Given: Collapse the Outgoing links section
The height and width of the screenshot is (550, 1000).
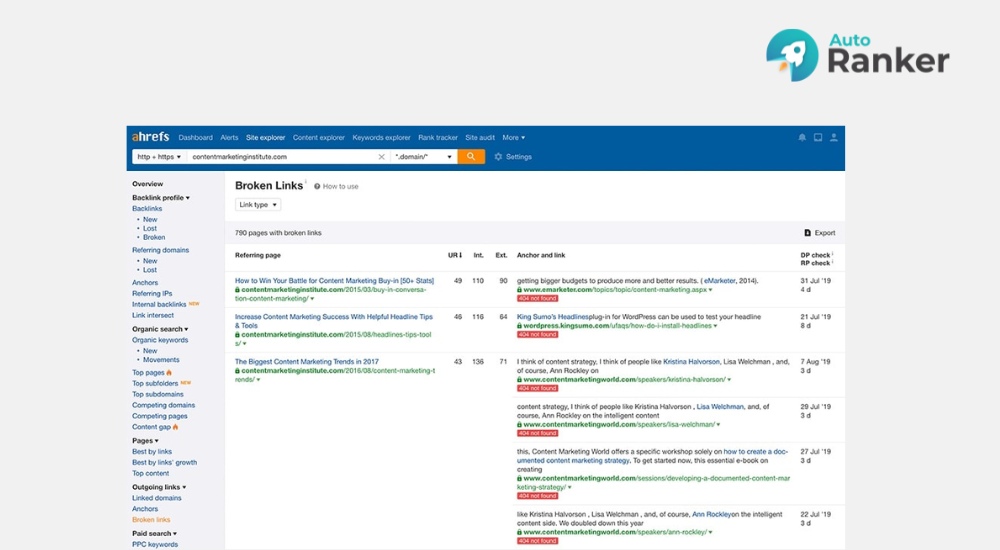Looking at the screenshot, I should pos(159,487).
